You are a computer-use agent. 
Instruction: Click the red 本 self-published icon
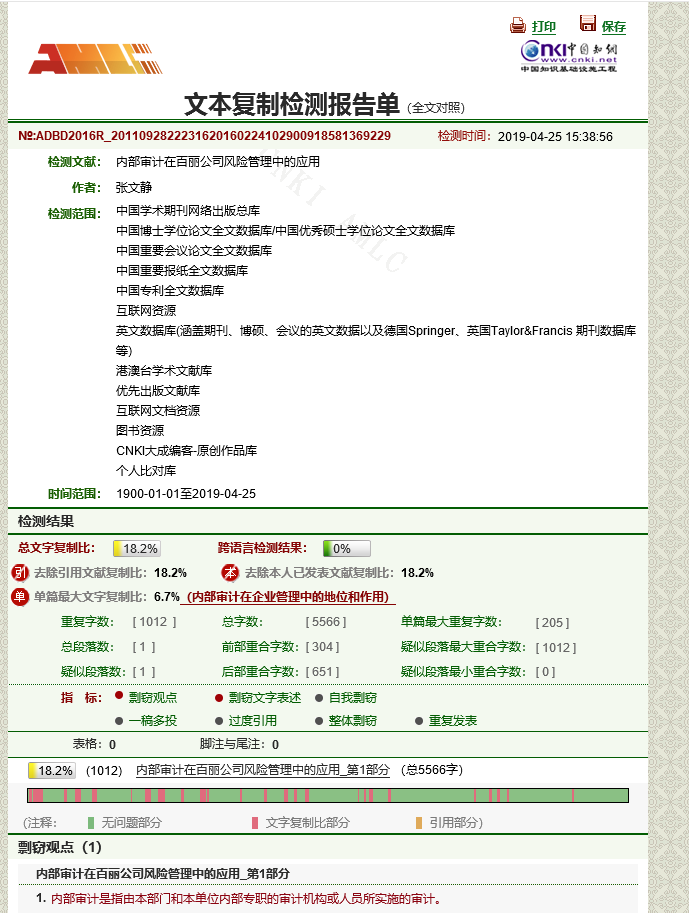click(230, 573)
